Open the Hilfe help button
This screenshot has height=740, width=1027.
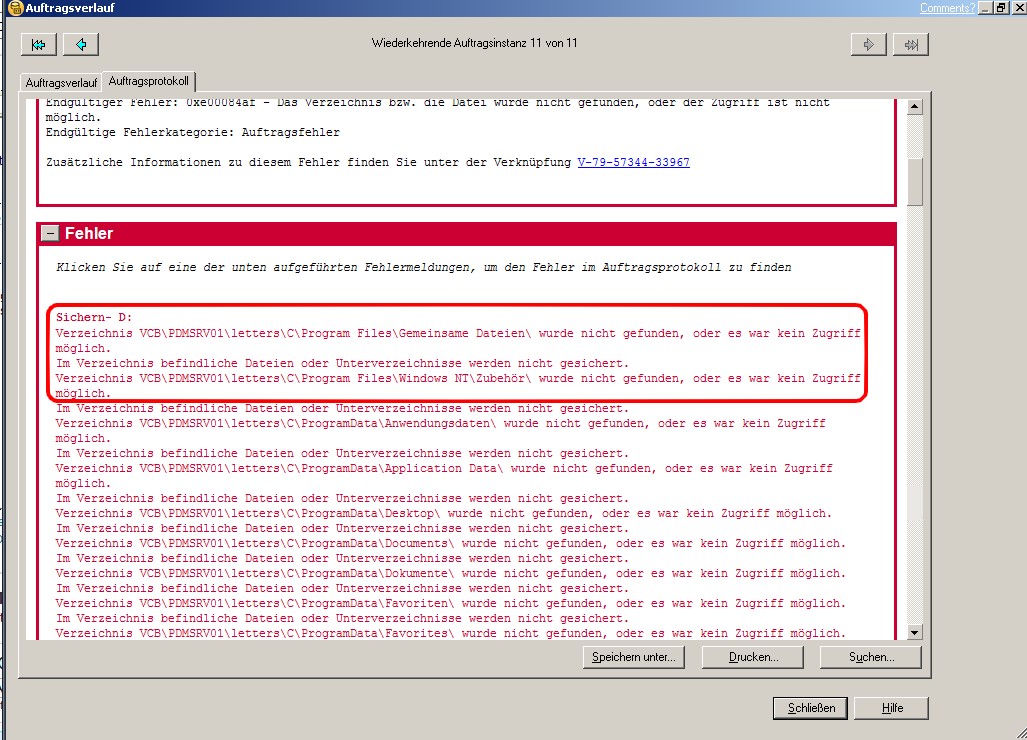892,707
